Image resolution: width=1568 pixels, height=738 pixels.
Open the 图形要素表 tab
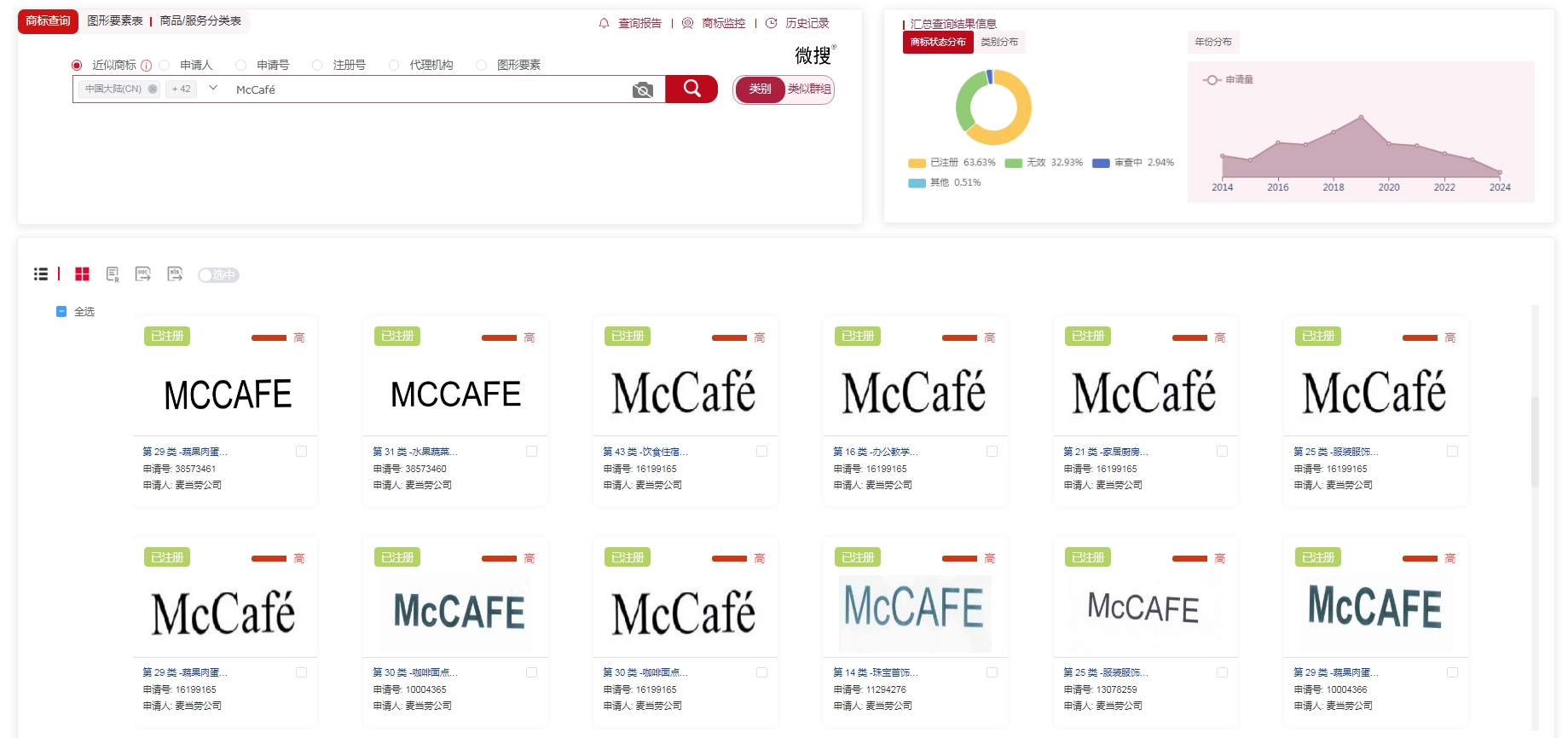(x=115, y=20)
